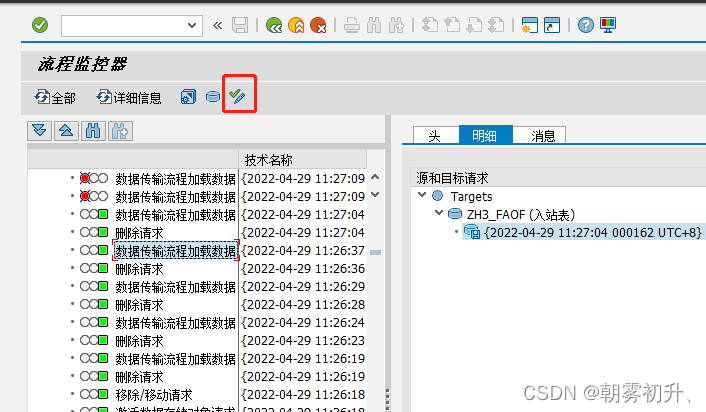Click the blue database cylinder toolbar icon
The height and width of the screenshot is (412, 706).
213,96
